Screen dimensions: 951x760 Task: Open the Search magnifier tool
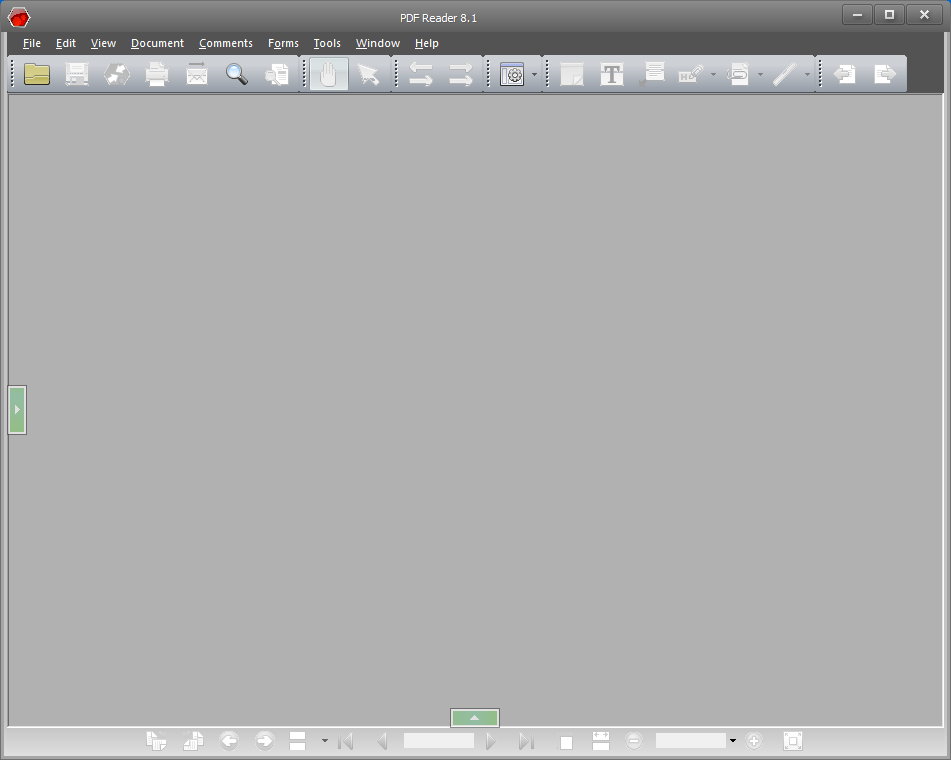point(236,73)
